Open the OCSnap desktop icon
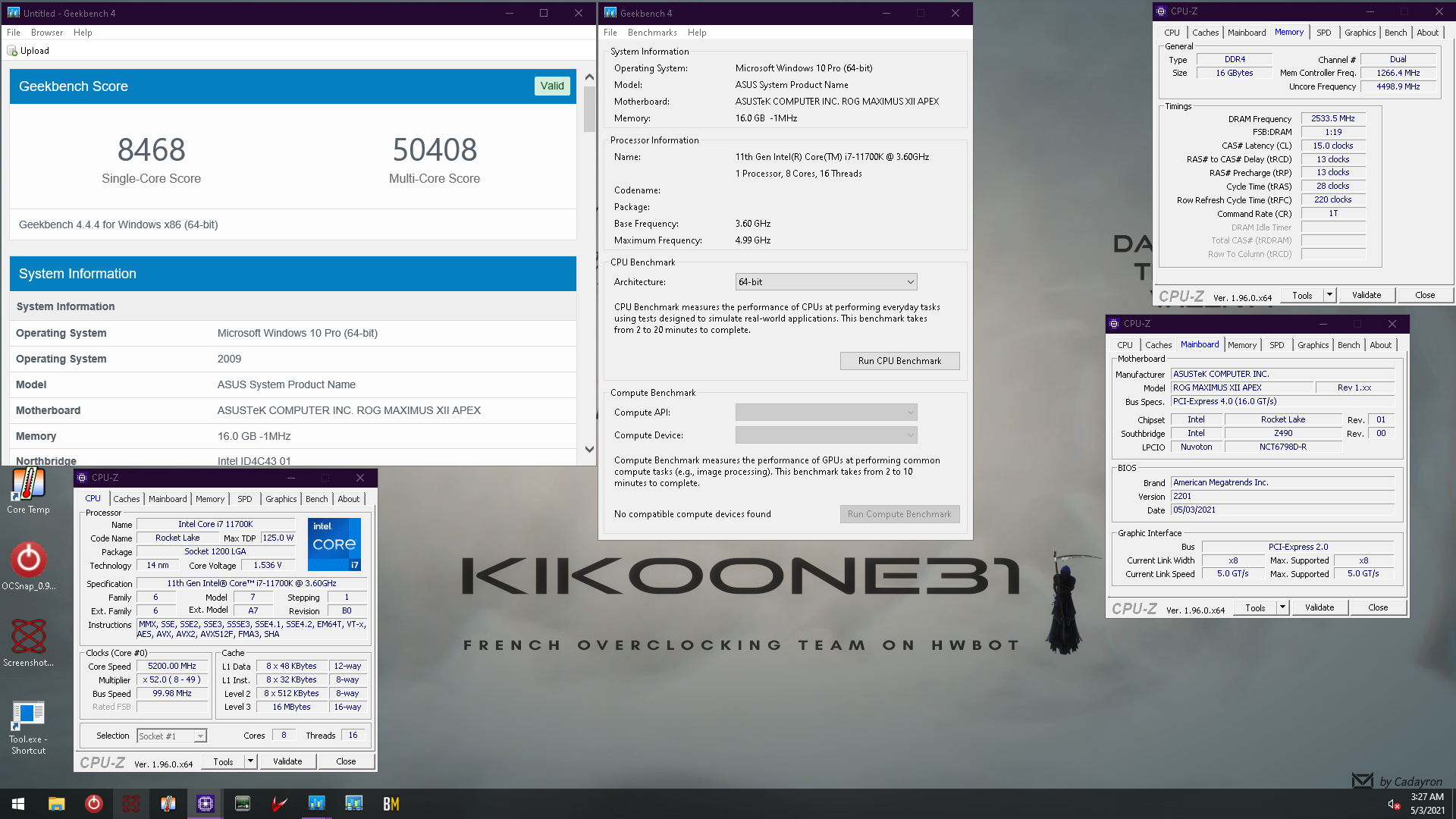Image resolution: width=1456 pixels, height=819 pixels. pos(28,566)
